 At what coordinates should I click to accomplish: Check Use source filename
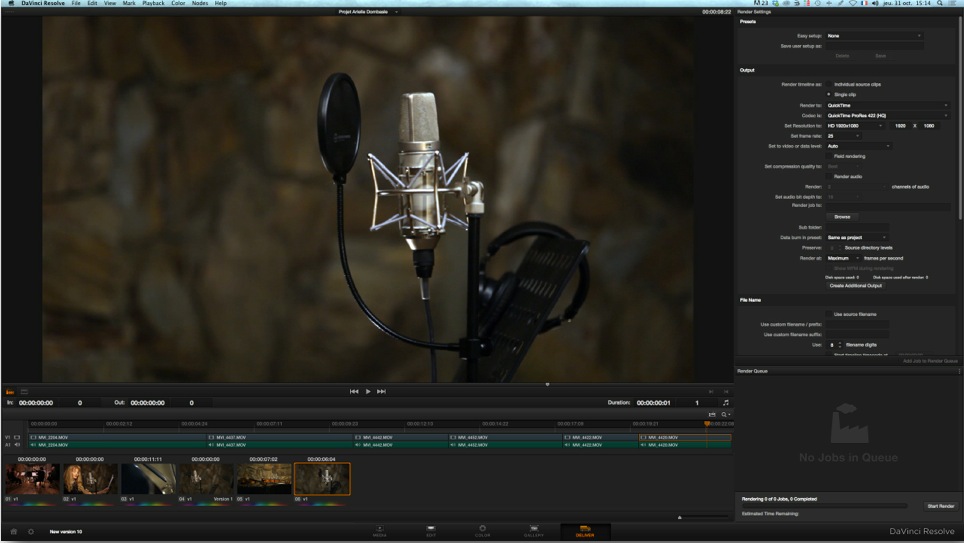pos(829,314)
